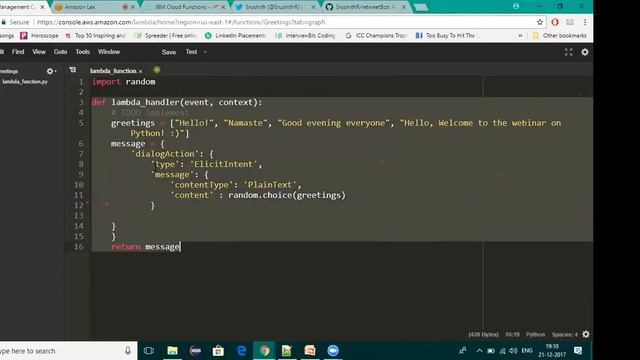Click the Cortana microphone icon

(128, 351)
